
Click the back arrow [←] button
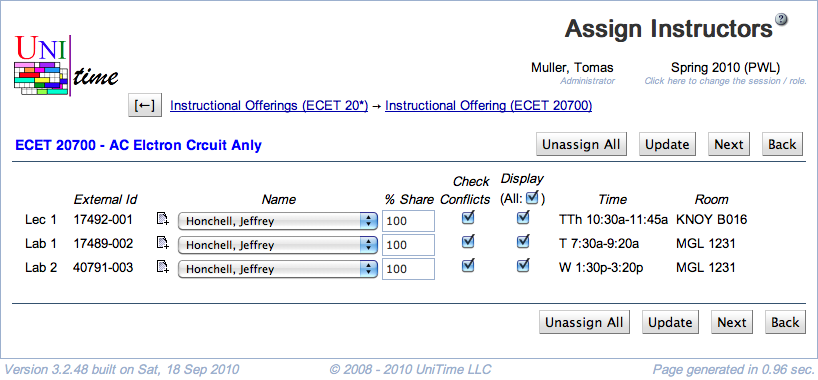coord(145,106)
